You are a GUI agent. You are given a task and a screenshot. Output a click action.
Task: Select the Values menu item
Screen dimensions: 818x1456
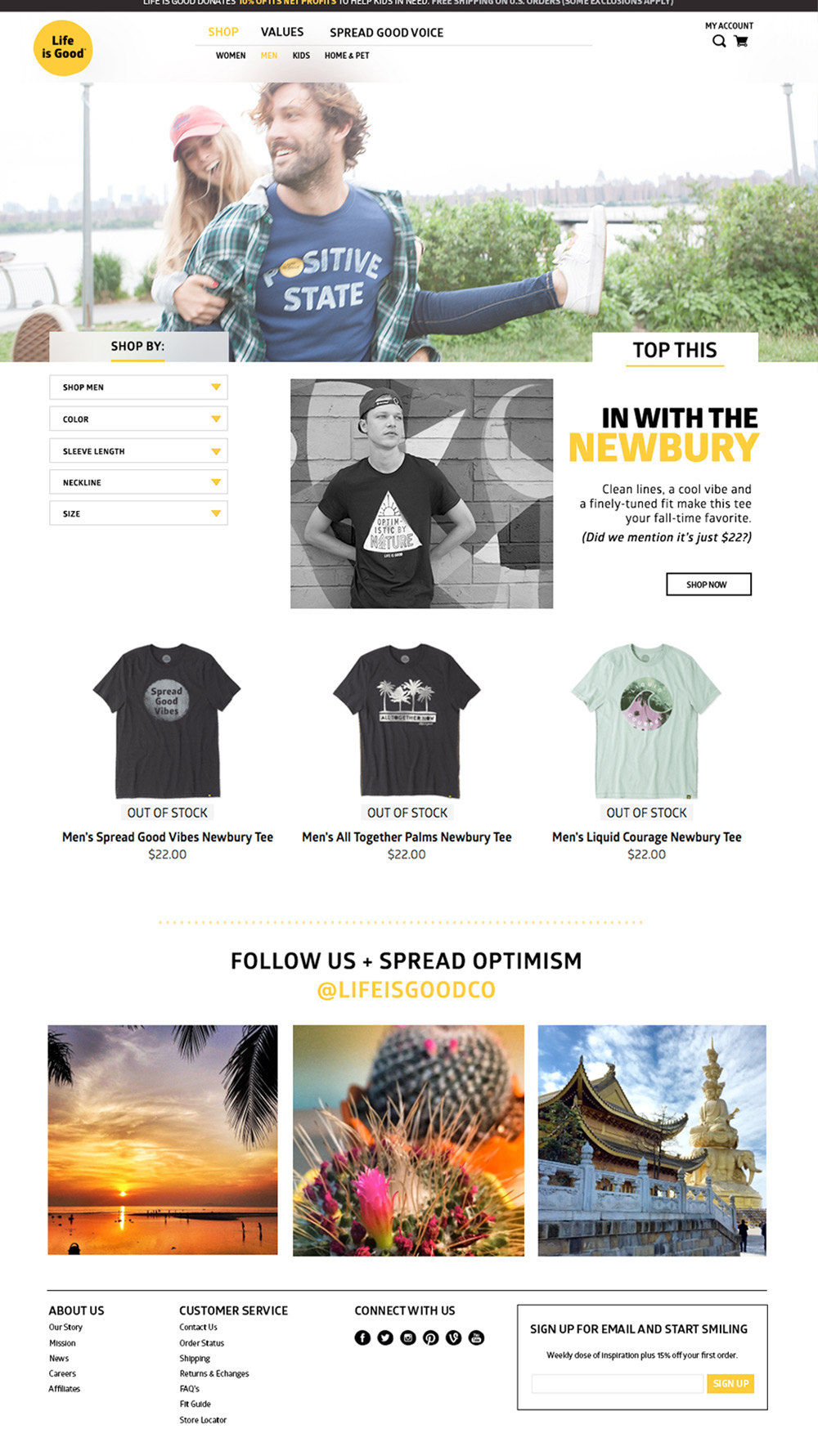coord(282,32)
